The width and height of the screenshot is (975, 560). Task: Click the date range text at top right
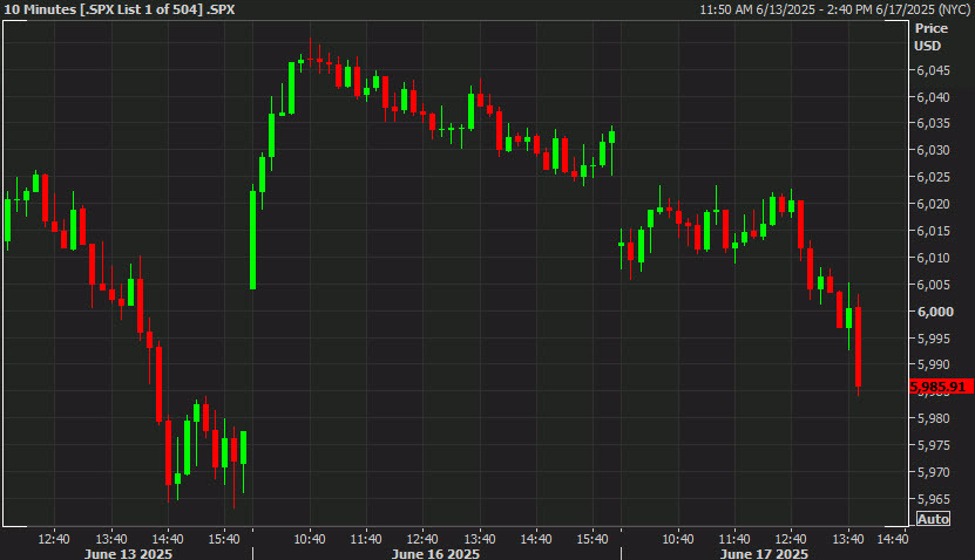pos(834,9)
